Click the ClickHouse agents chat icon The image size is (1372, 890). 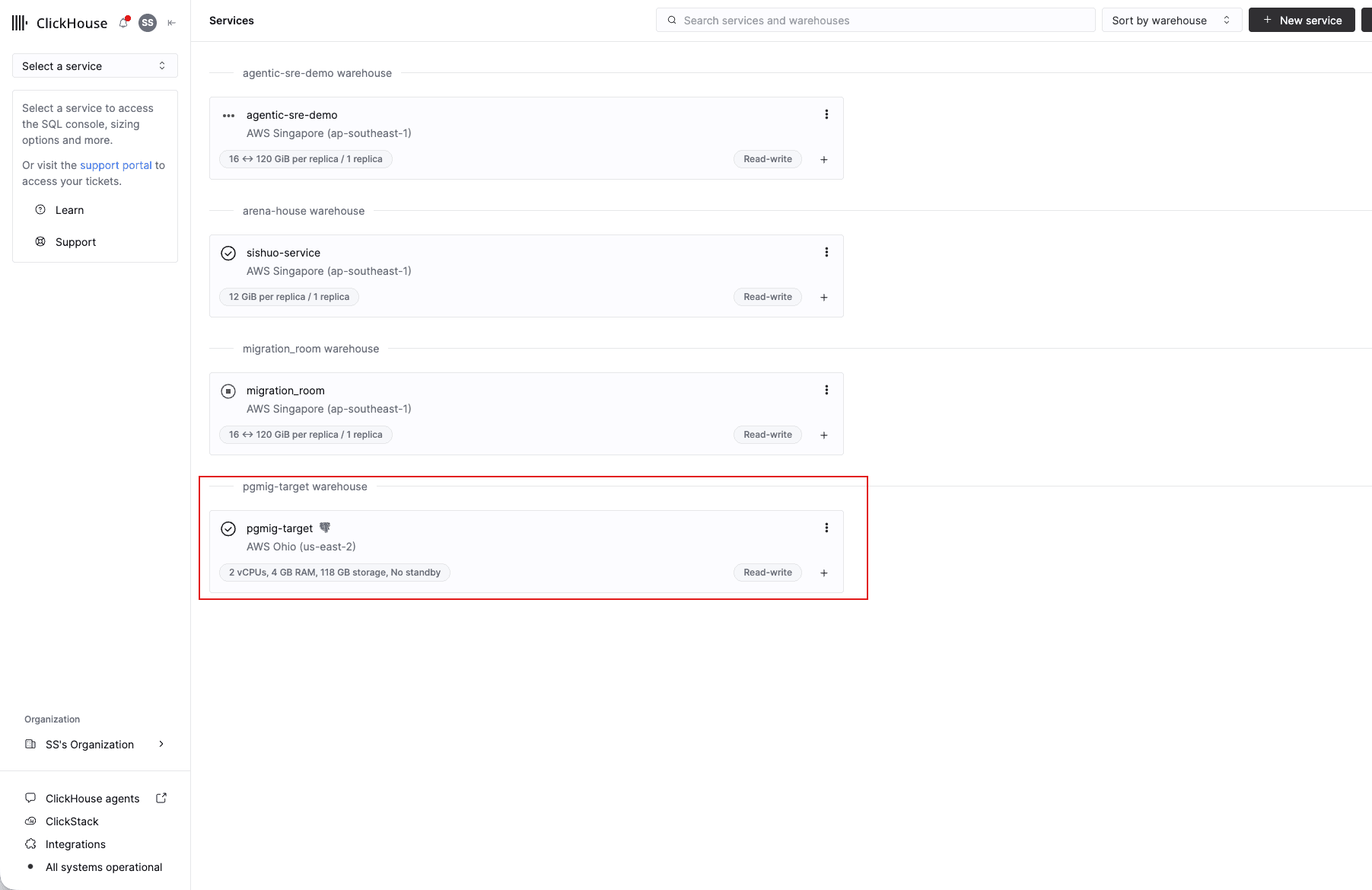tap(30, 798)
